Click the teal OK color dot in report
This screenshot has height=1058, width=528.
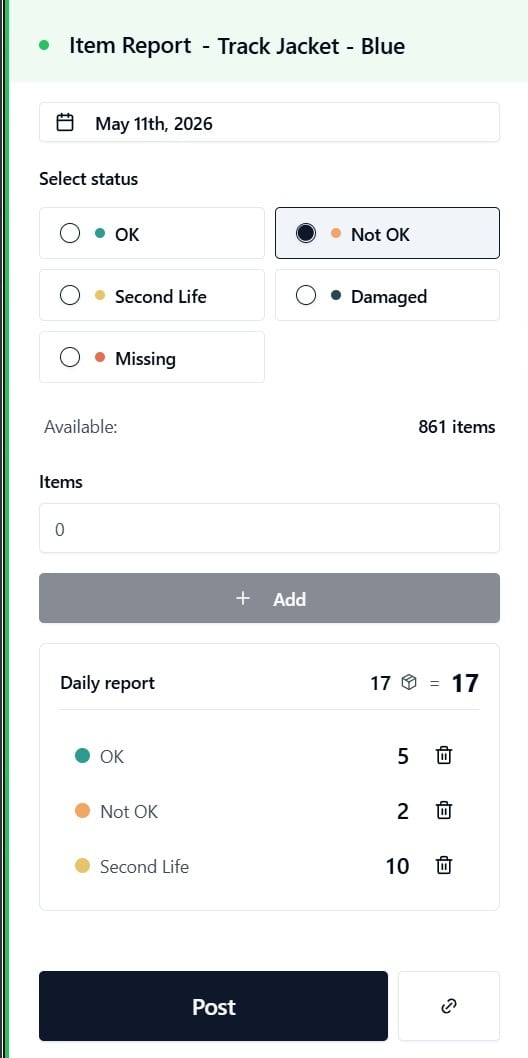[82, 756]
